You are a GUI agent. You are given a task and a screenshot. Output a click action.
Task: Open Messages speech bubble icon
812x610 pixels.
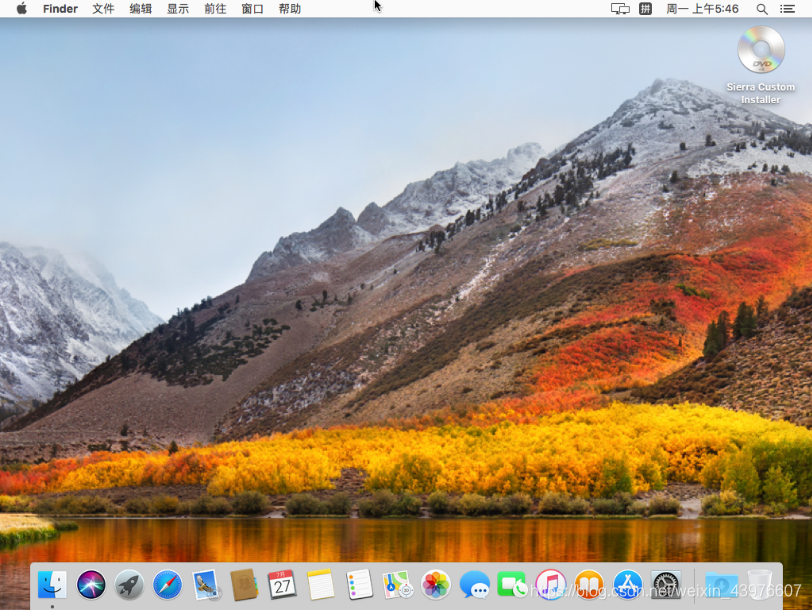click(474, 585)
